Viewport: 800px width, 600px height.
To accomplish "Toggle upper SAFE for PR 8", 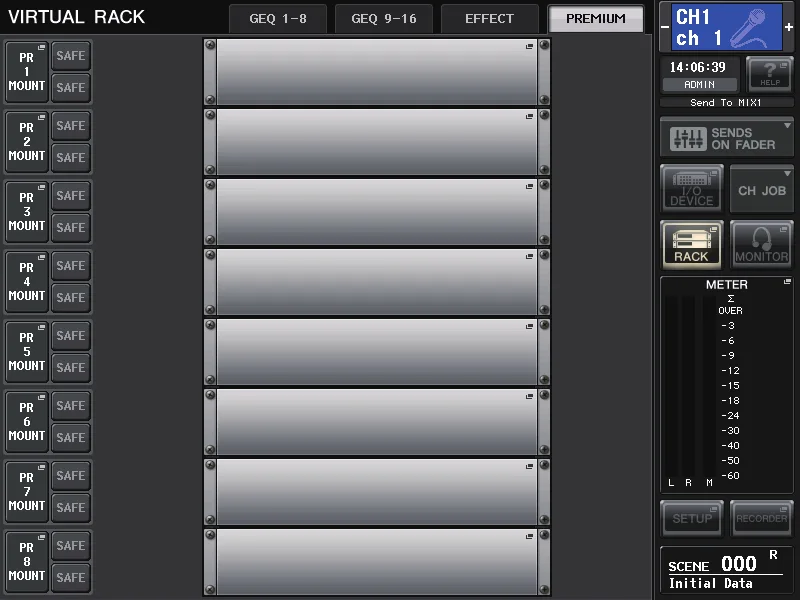I will [x=71, y=545].
